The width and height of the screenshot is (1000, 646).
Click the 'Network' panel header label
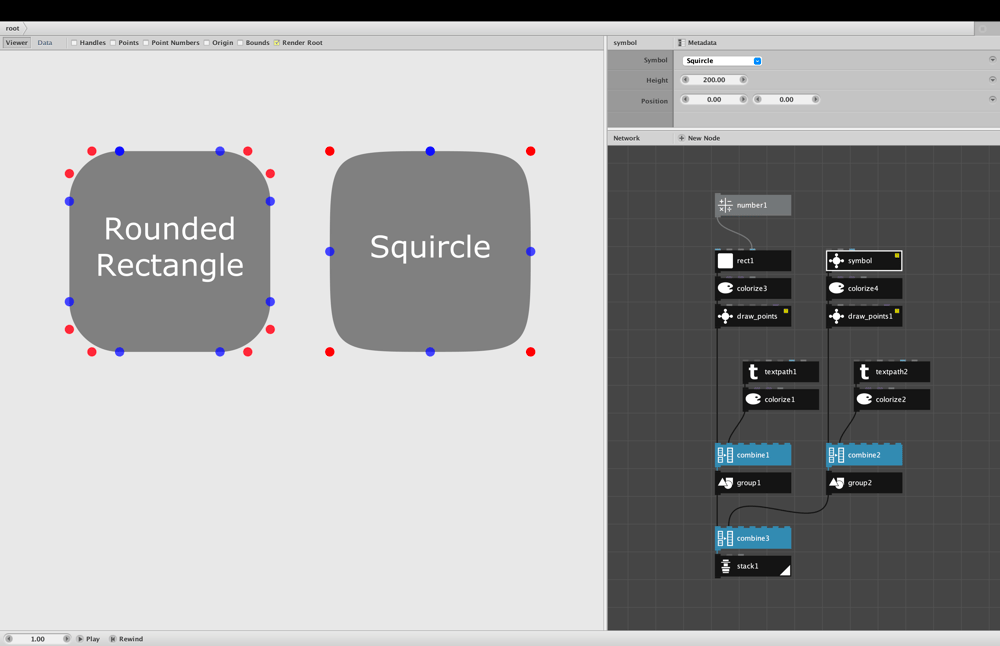[x=626, y=138]
